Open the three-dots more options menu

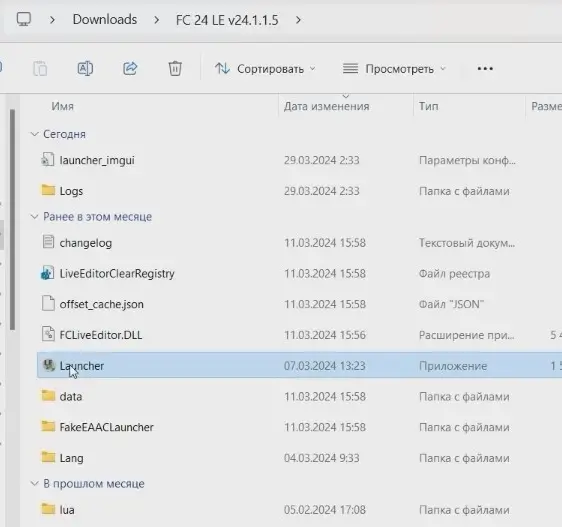(485, 68)
